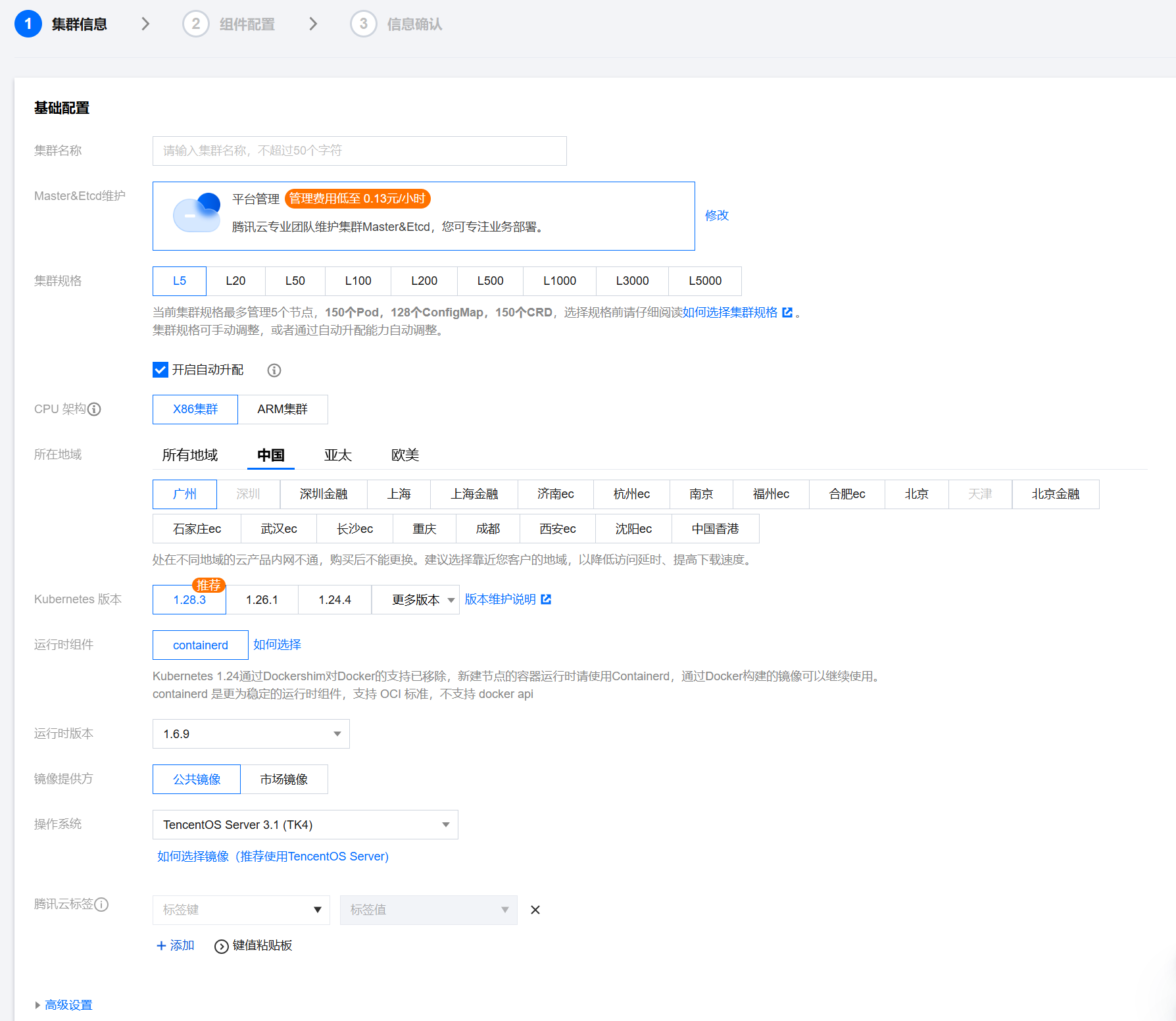Select 公共镜像 image provider
The image size is (1176, 1021).
pyautogui.click(x=197, y=780)
